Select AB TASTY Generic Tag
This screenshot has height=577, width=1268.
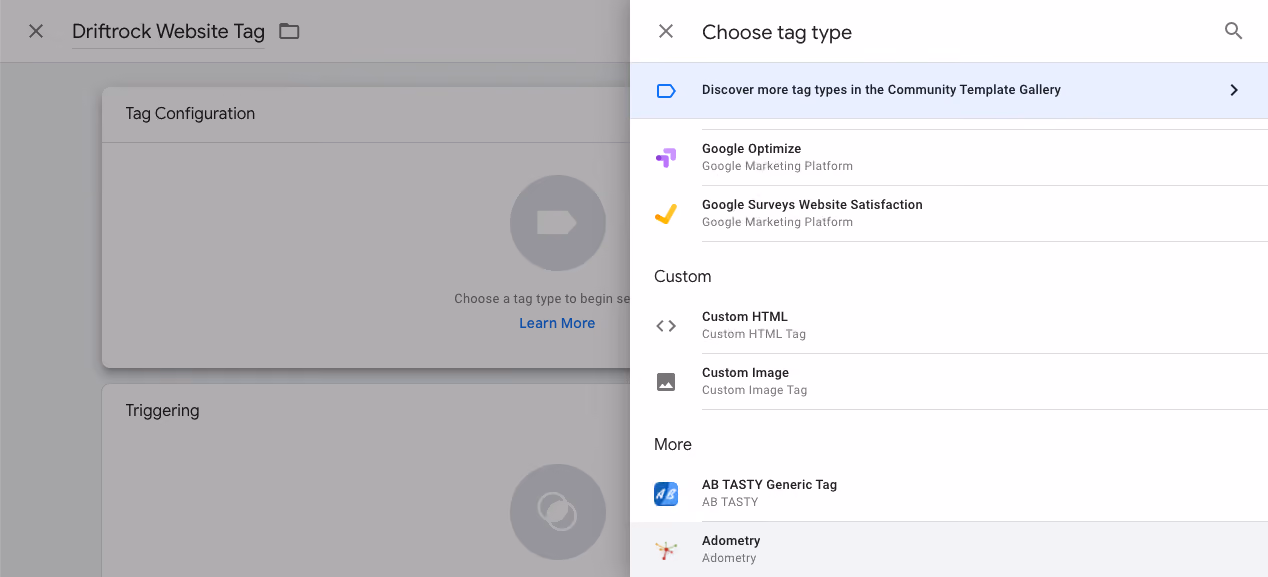(949, 493)
